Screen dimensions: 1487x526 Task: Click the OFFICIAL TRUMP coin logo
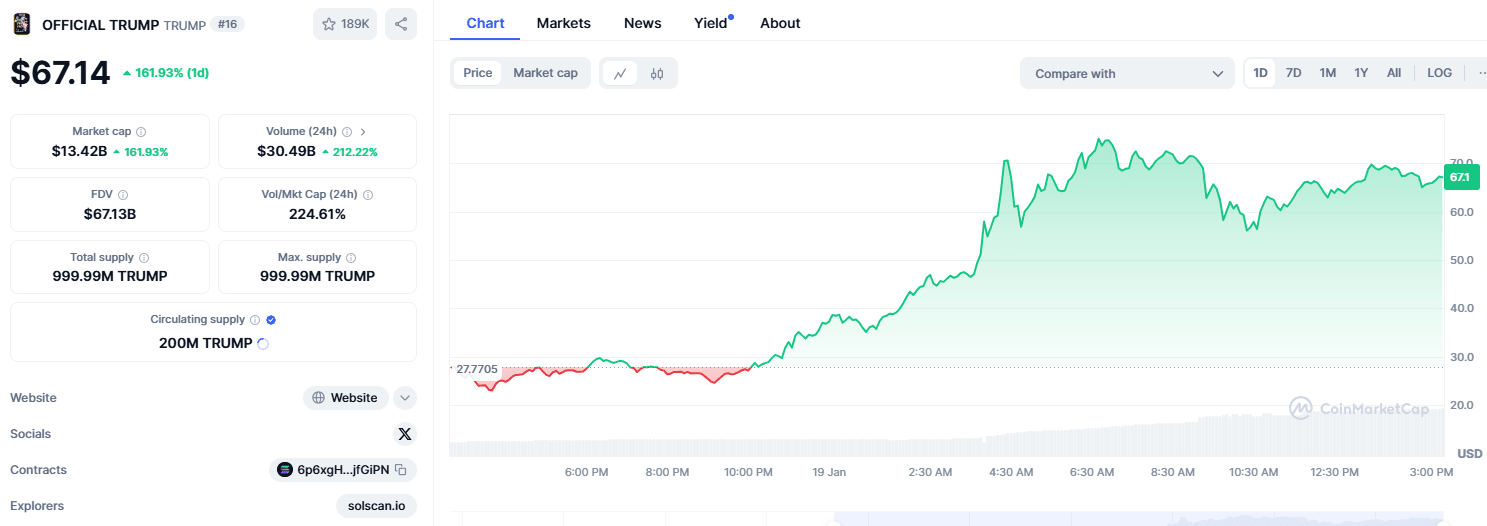(21, 24)
